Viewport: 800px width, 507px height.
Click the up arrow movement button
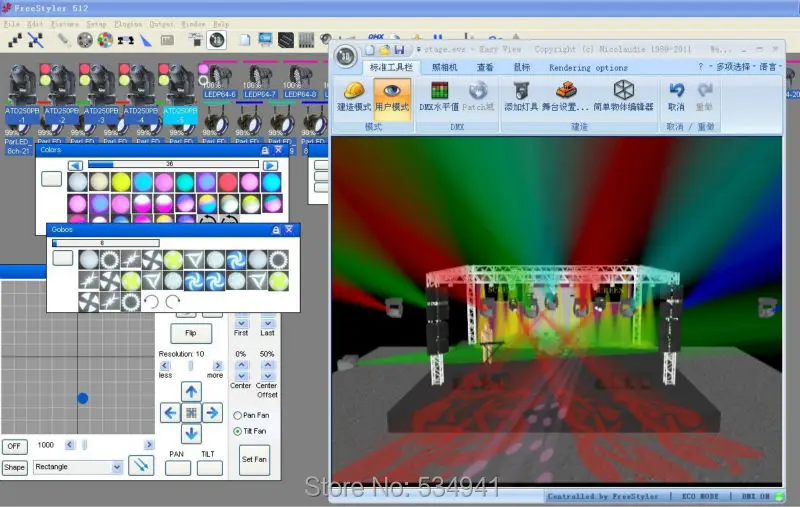pyautogui.click(x=191, y=392)
